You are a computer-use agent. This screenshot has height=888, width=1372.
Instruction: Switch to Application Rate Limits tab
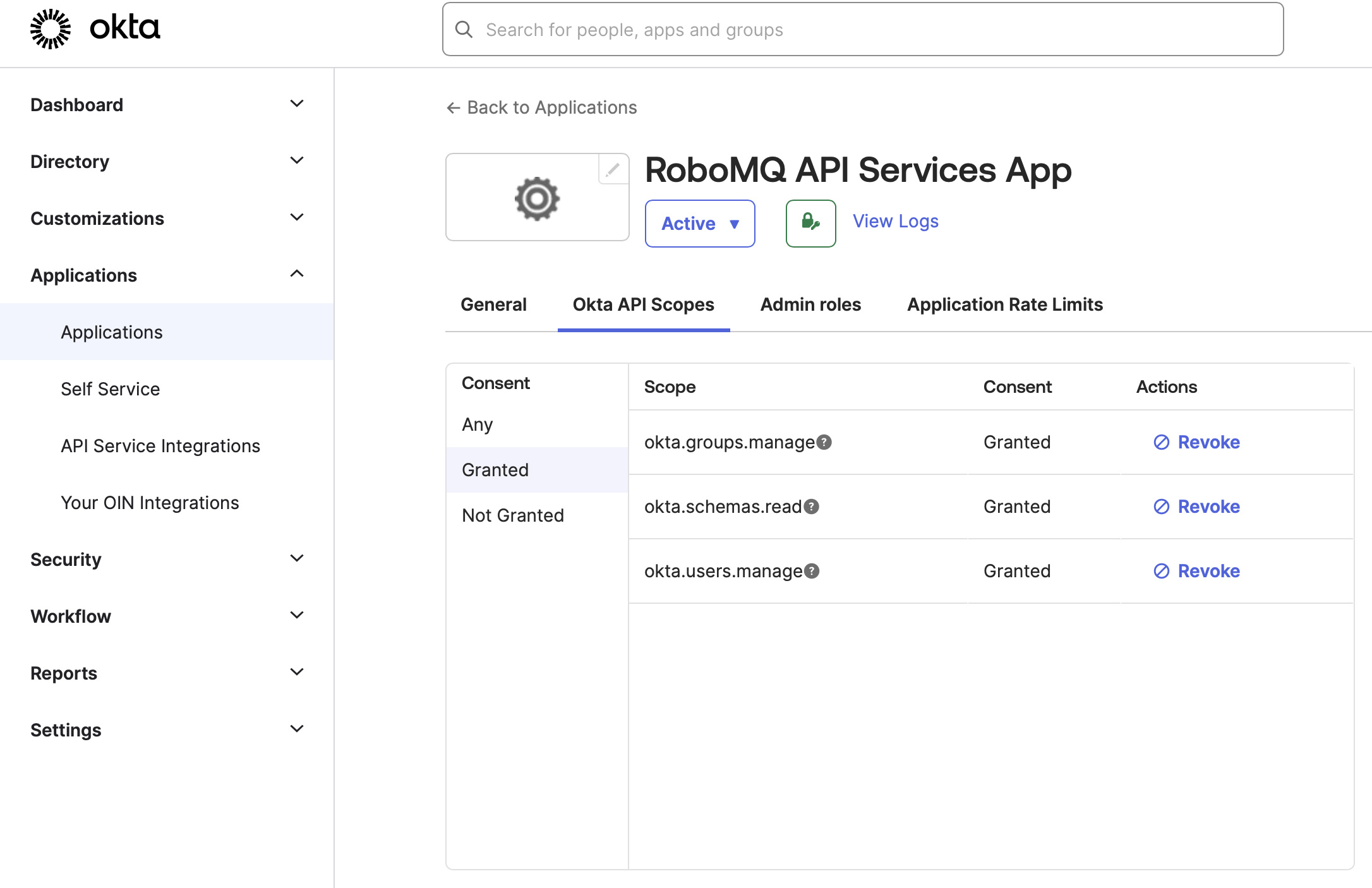click(x=1005, y=304)
